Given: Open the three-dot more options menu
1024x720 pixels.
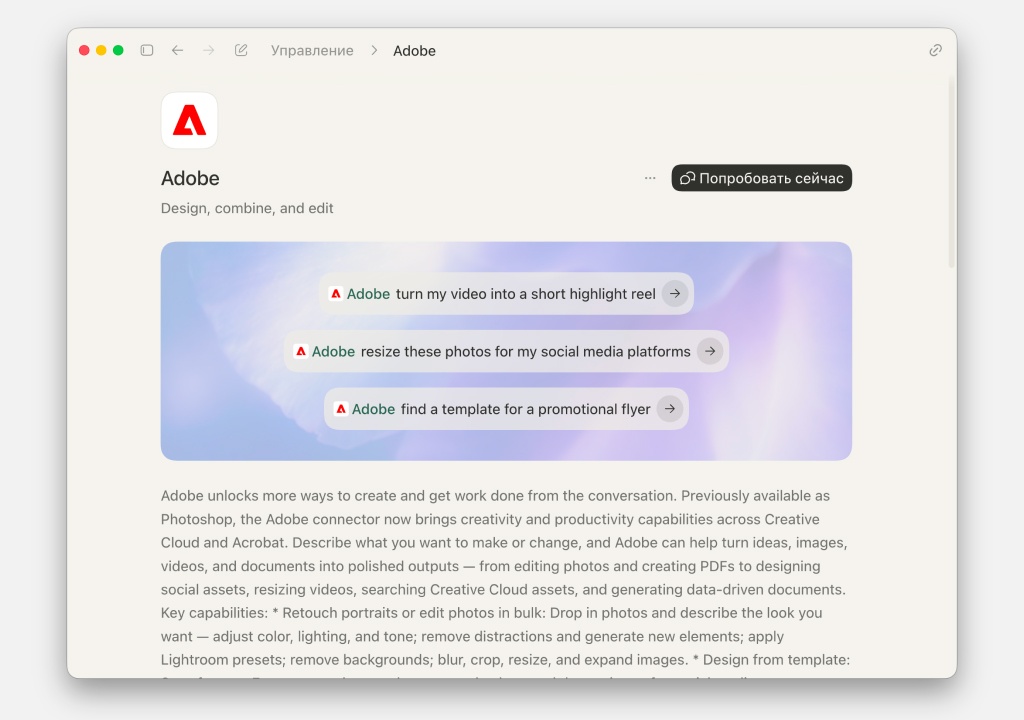Looking at the screenshot, I should tap(650, 178).
